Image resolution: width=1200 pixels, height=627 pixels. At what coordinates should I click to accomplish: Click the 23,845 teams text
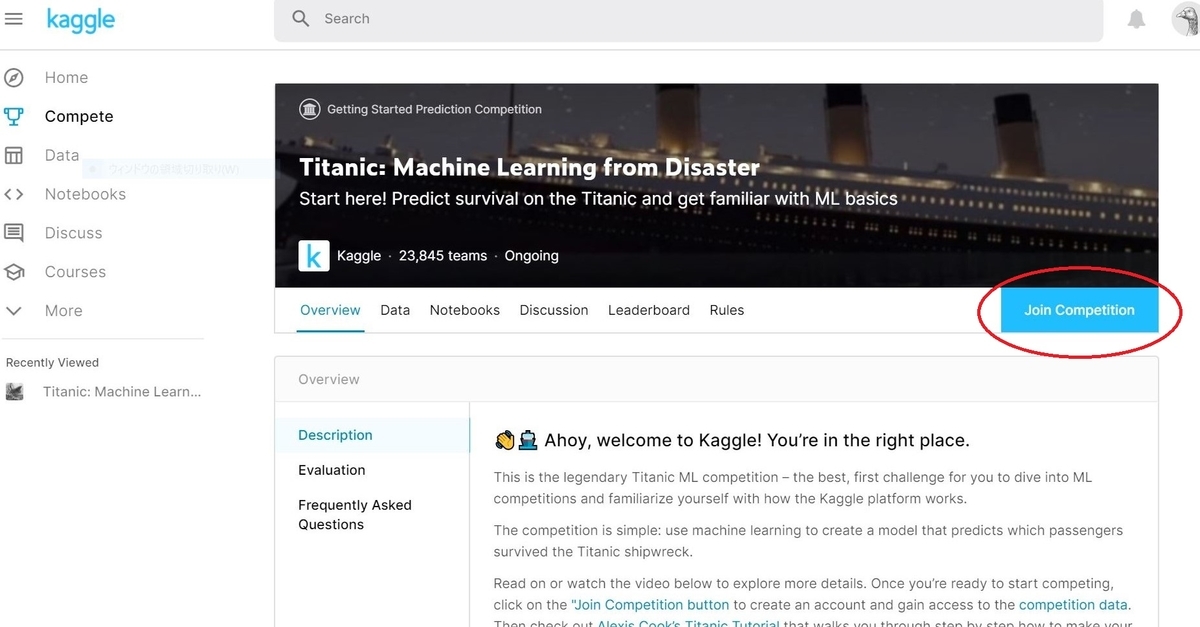(443, 256)
